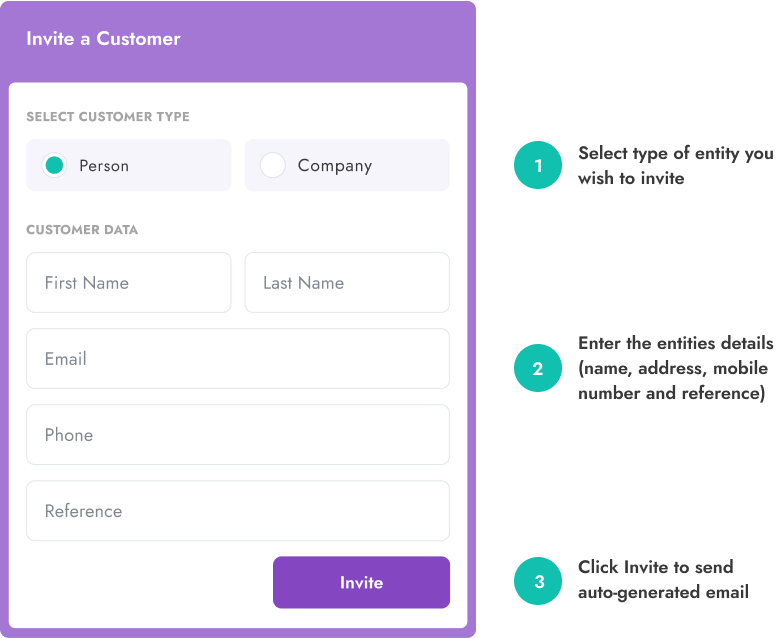
Task: Click the 'Select type of entity' instruction text
Action: pos(676,165)
